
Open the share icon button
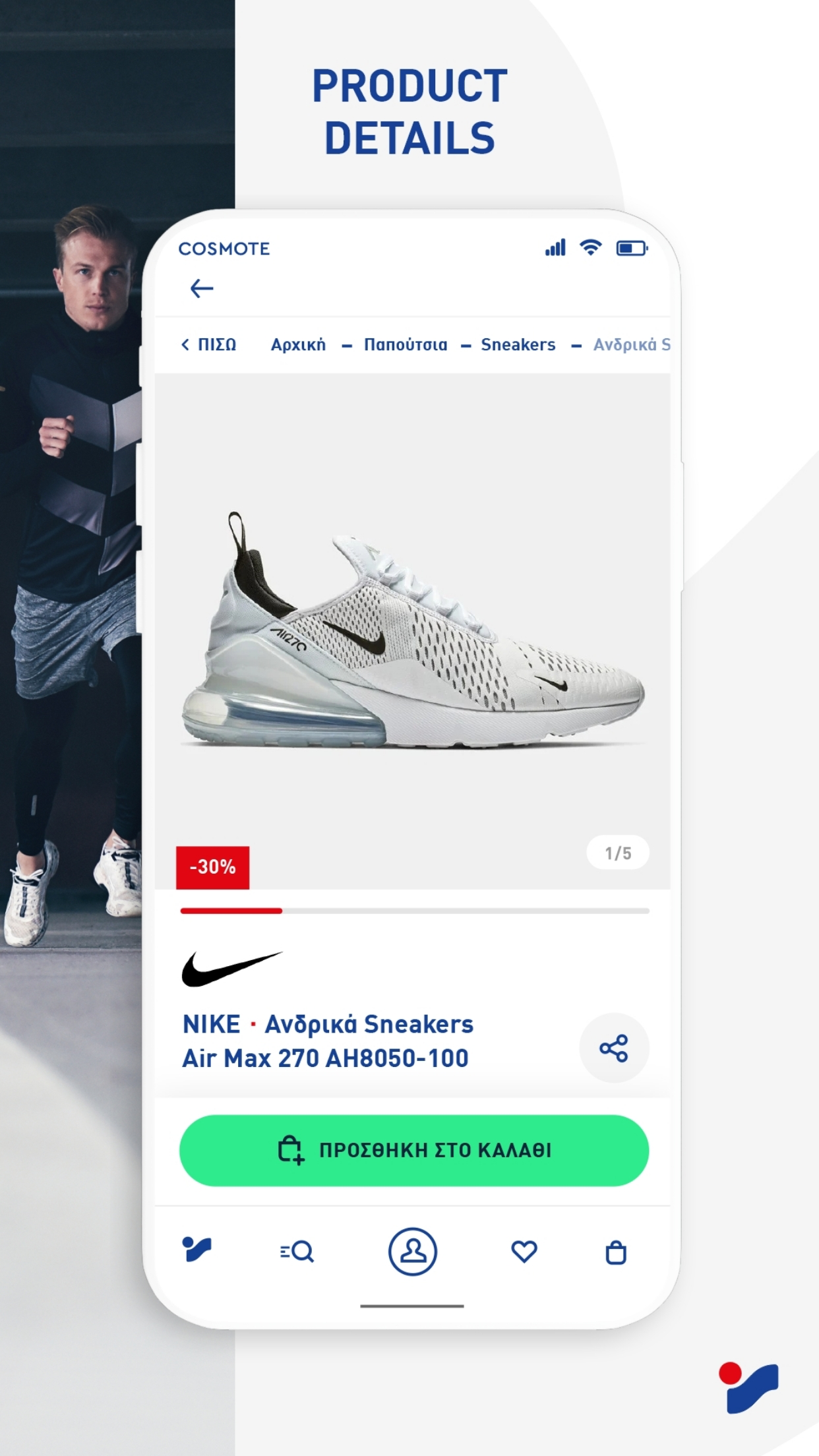(x=614, y=1048)
